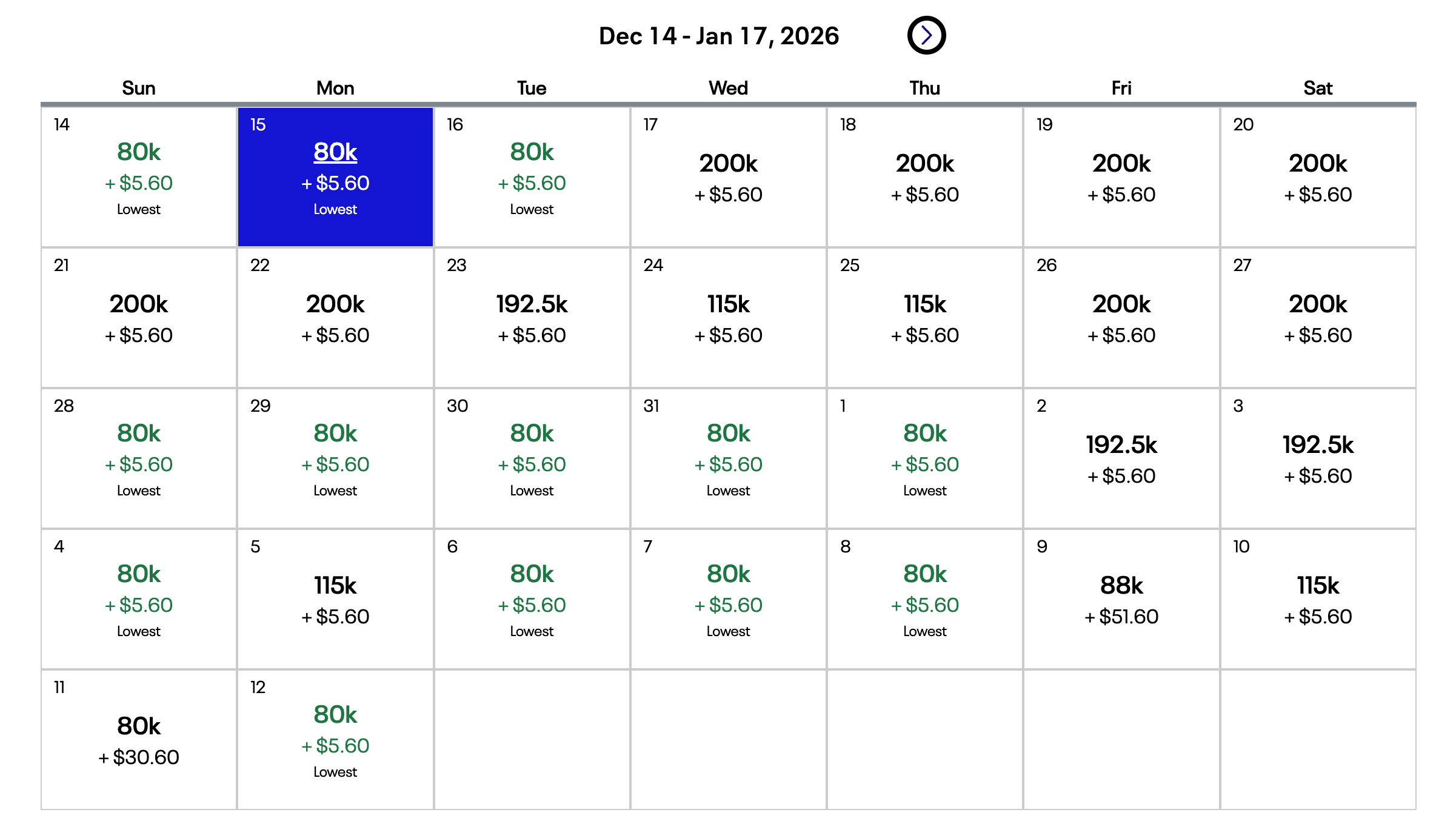This screenshot has width=1456, height=838.
Task: Choose December 16 lowest fare cell
Action: pyautogui.click(x=532, y=177)
